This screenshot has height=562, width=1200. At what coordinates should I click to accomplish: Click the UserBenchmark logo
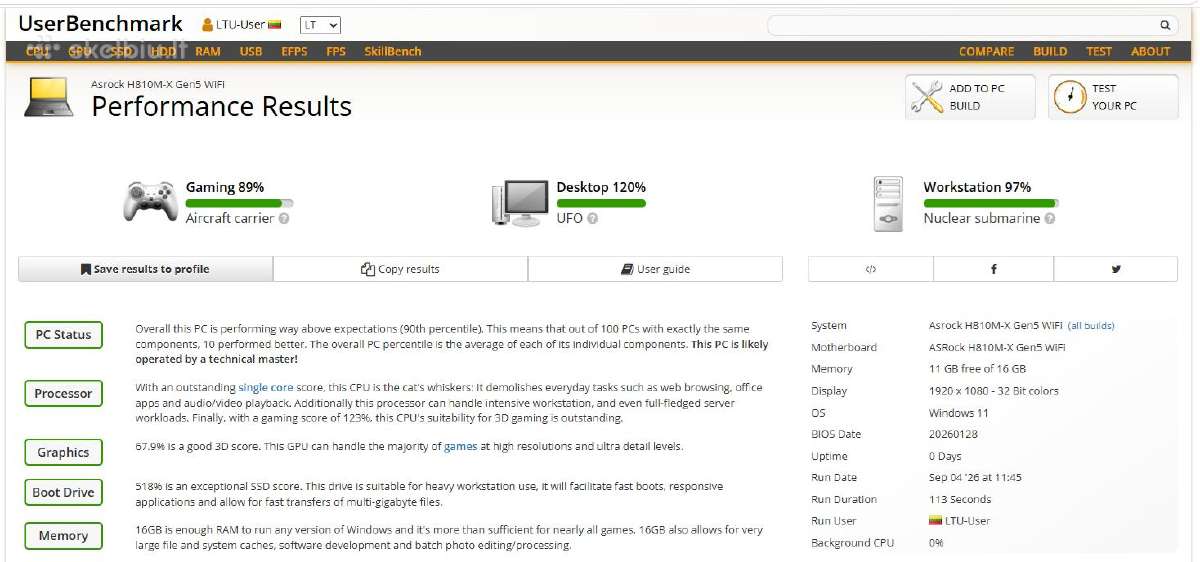click(100, 24)
